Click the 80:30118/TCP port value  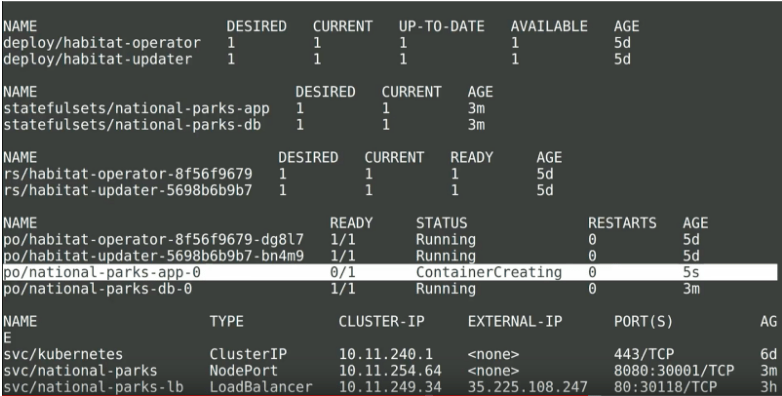(666, 387)
